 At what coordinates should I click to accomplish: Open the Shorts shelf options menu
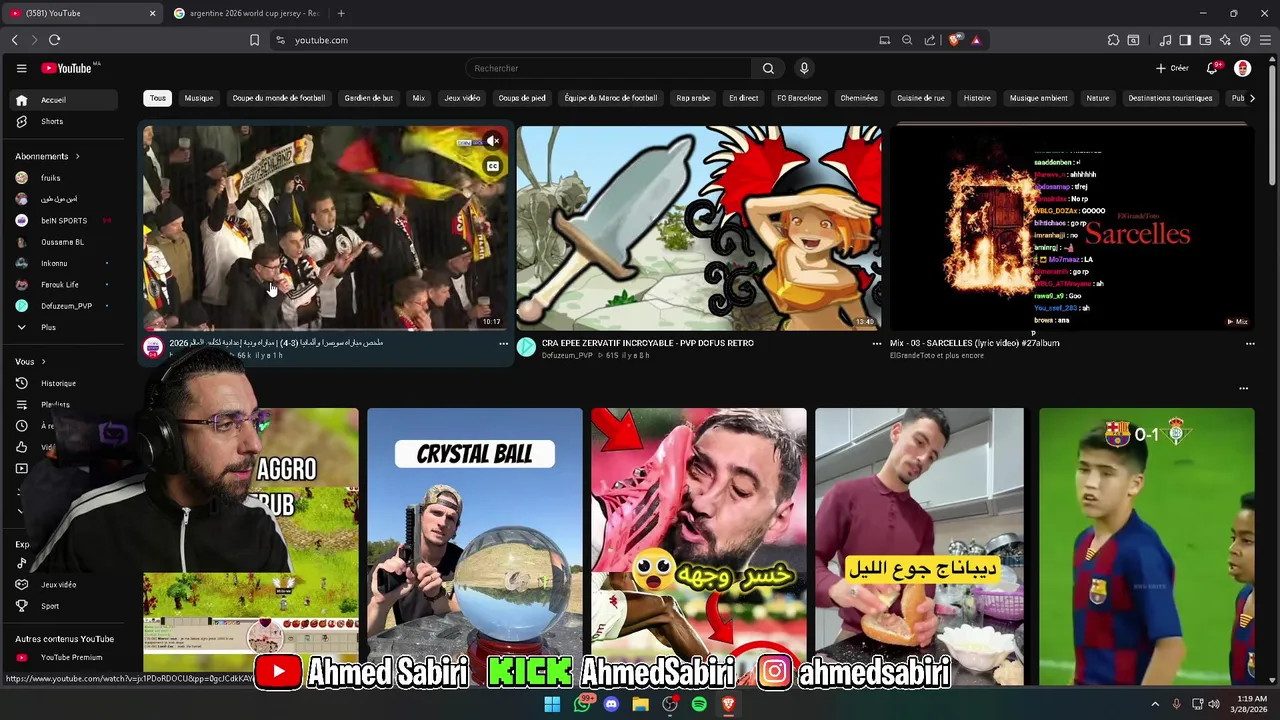(1243, 388)
